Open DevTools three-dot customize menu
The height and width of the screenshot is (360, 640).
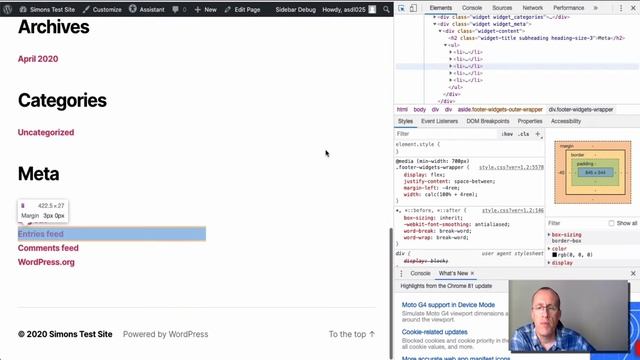coord(621,8)
